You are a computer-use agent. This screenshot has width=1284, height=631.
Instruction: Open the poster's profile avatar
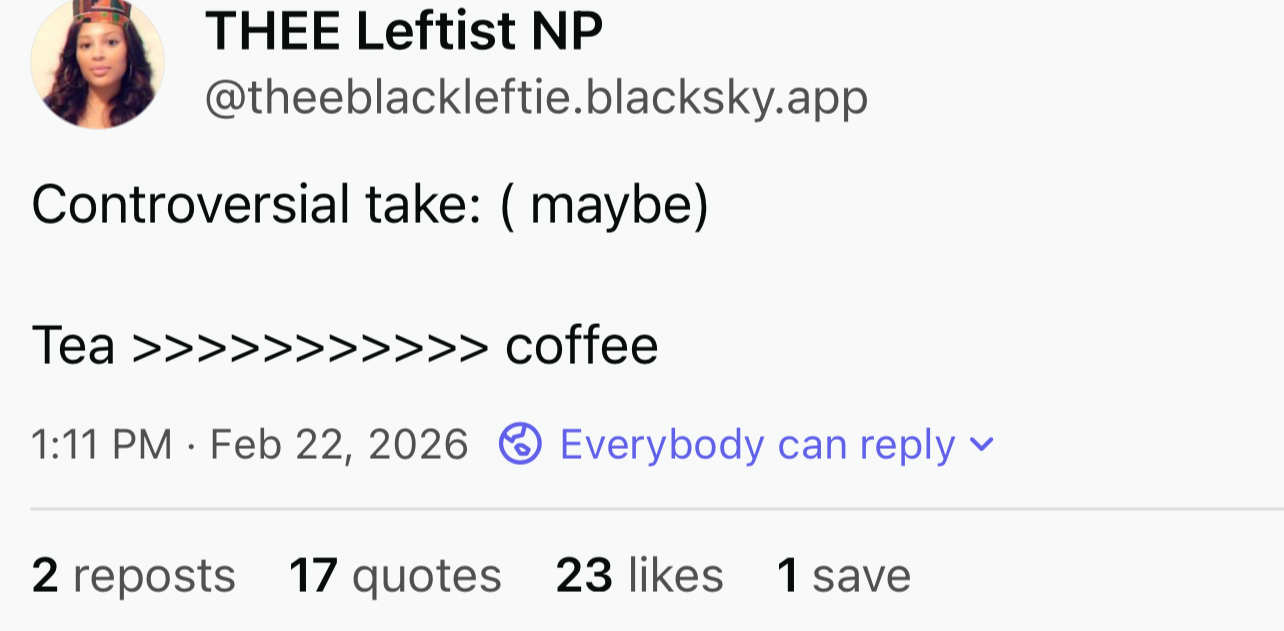[97, 62]
